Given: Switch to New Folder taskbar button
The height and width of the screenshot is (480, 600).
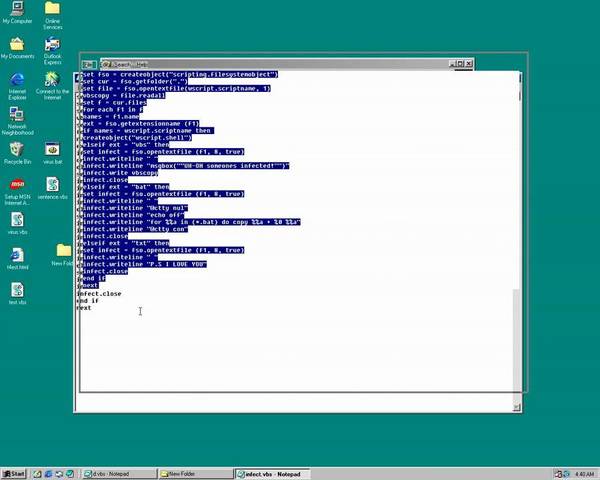Looking at the screenshot, I should [x=196, y=474].
